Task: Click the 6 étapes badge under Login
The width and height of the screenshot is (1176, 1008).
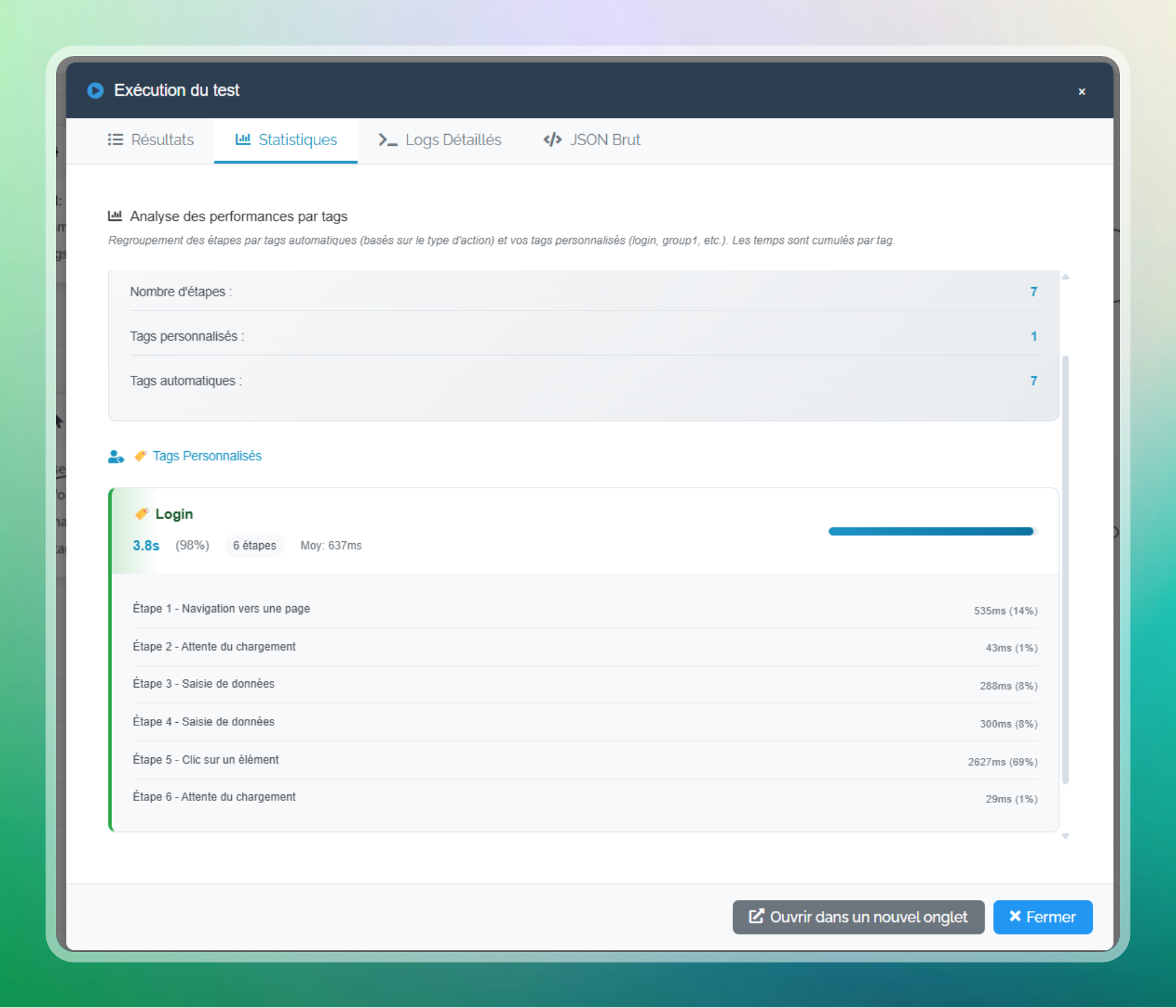Action: (255, 546)
